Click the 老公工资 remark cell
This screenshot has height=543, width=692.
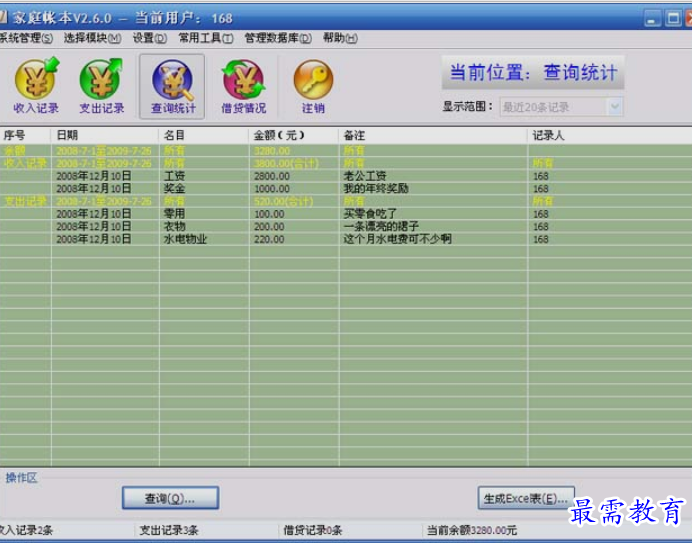coord(365,176)
